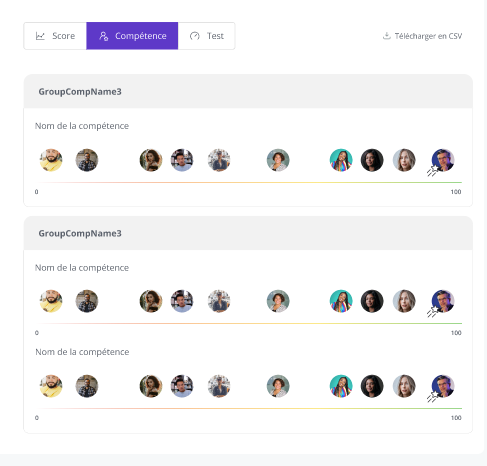Screen dimensions: 487x466
Task: Select the teal-background woman avatar in first row
Action: click(341, 160)
